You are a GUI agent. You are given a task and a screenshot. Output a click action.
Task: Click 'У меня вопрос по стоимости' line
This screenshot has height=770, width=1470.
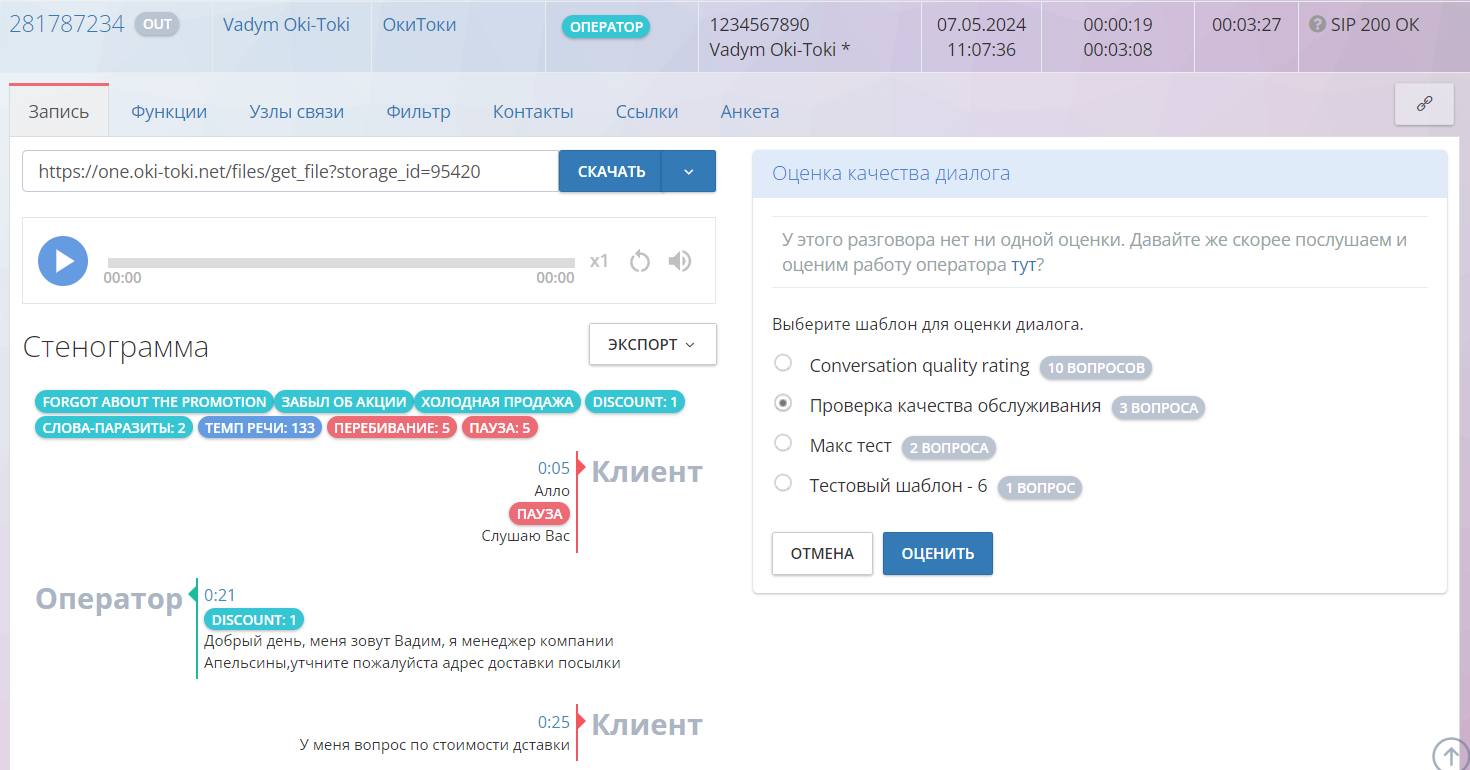(x=435, y=745)
